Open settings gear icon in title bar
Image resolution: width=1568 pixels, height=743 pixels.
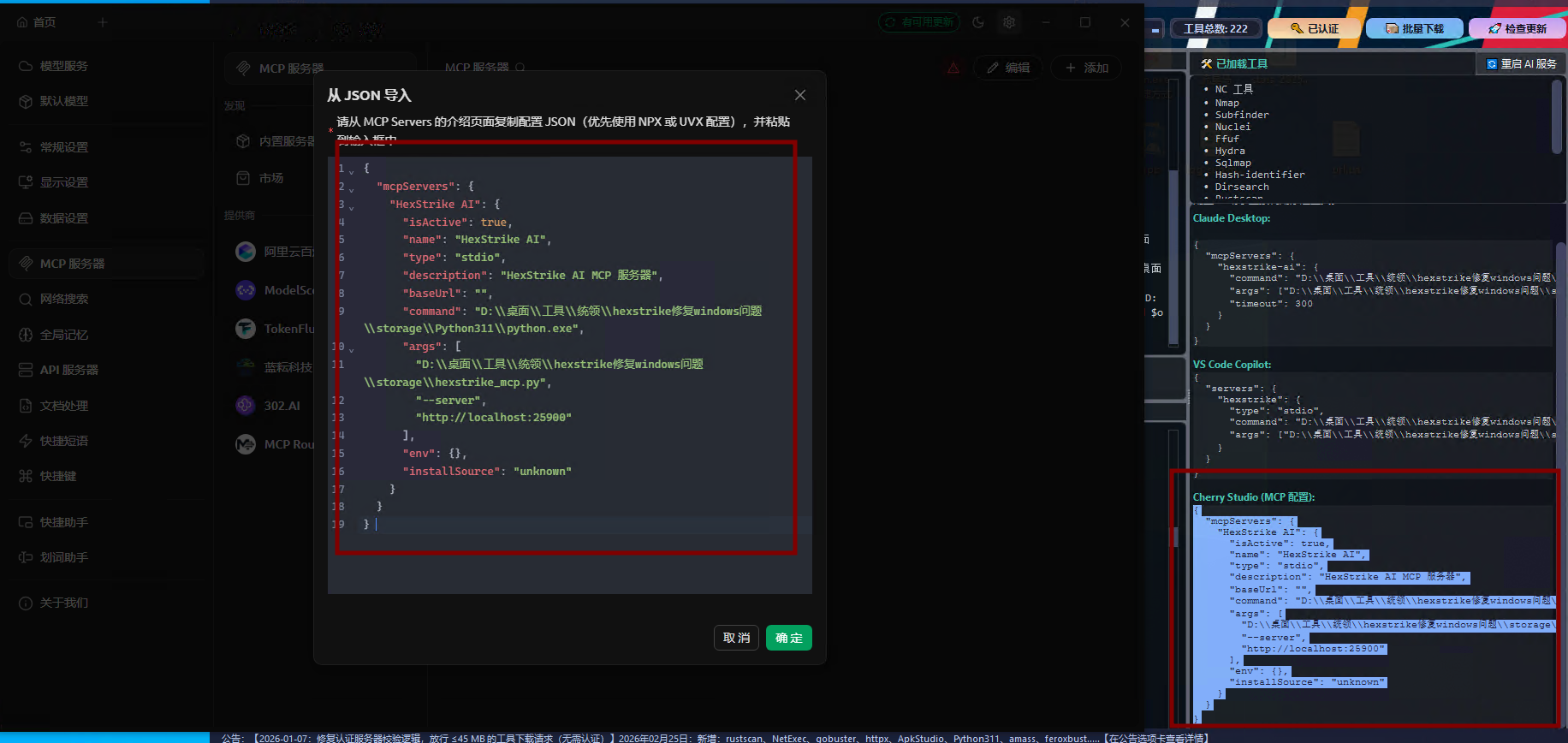(1009, 22)
